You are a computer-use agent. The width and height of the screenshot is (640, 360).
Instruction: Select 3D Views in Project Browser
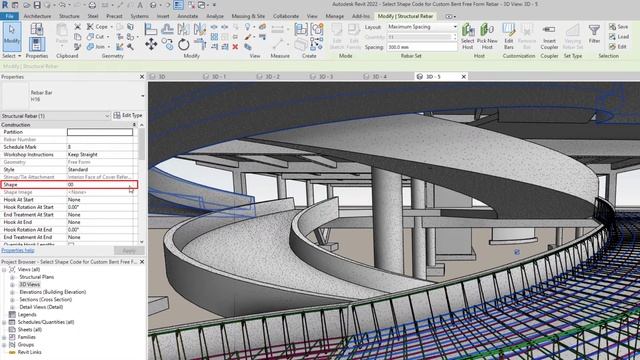[29, 284]
